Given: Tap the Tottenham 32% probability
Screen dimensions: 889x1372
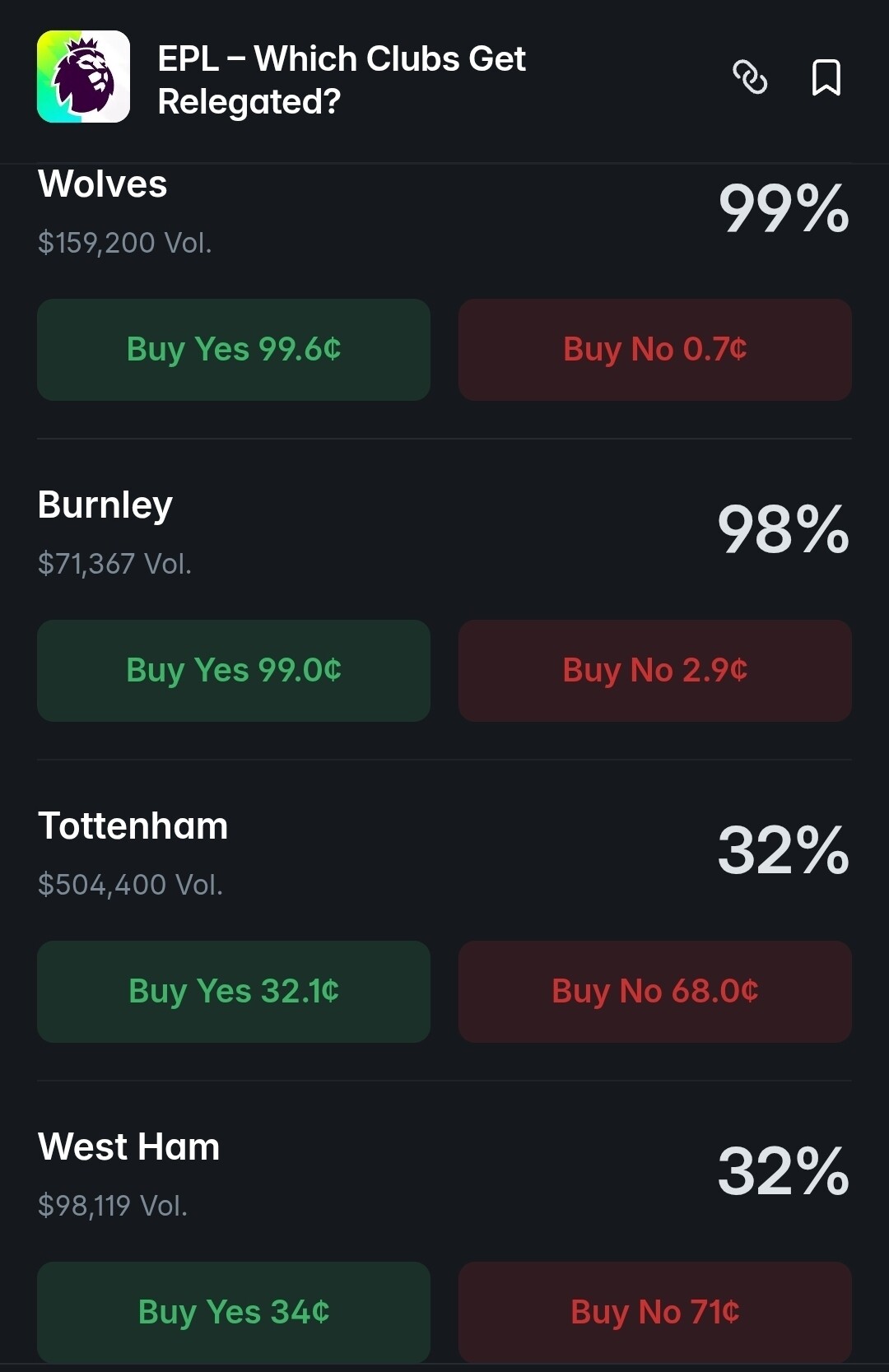Looking at the screenshot, I should [x=783, y=850].
